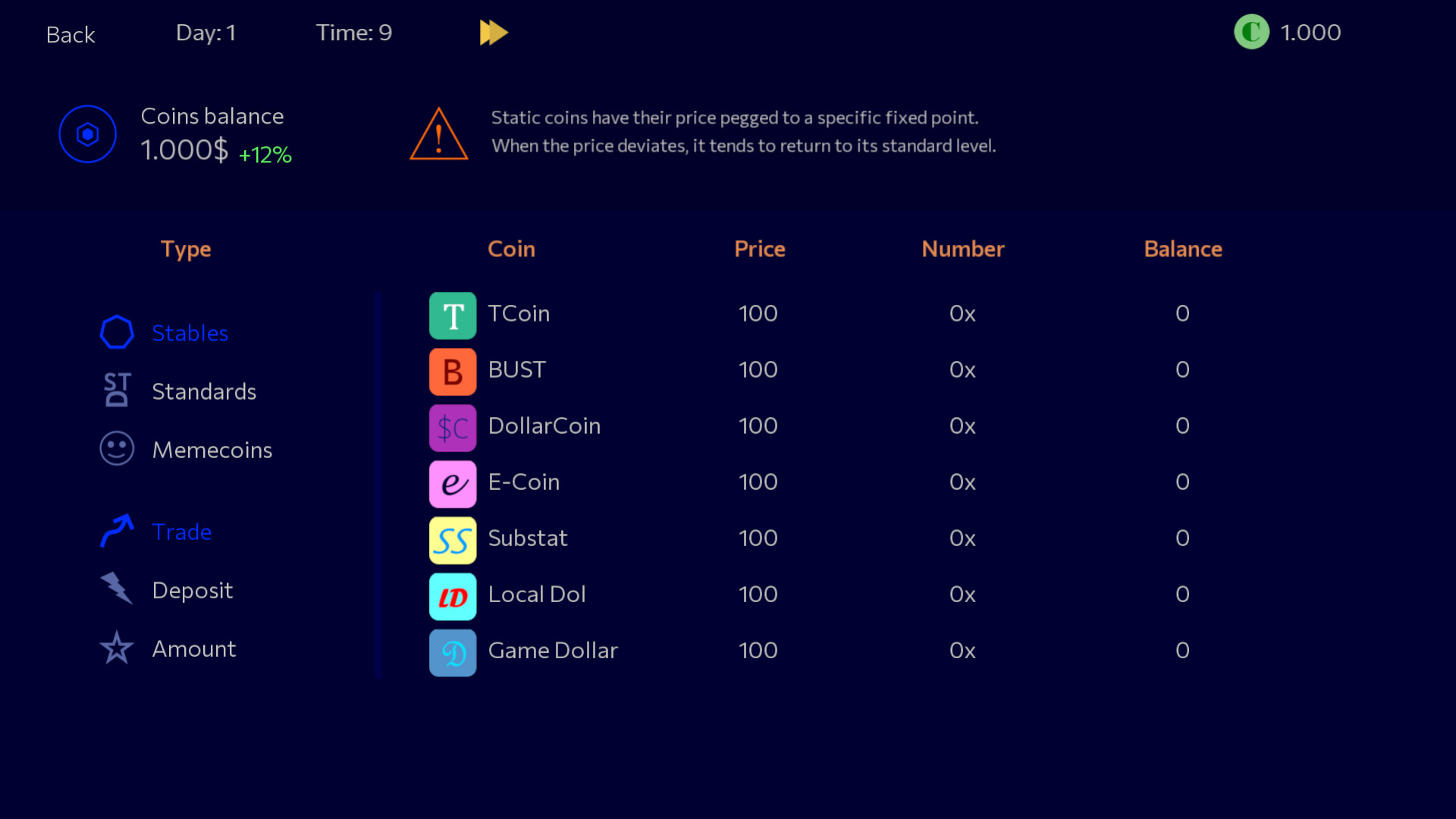
Task: Open the Trade section
Action: point(181,532)
